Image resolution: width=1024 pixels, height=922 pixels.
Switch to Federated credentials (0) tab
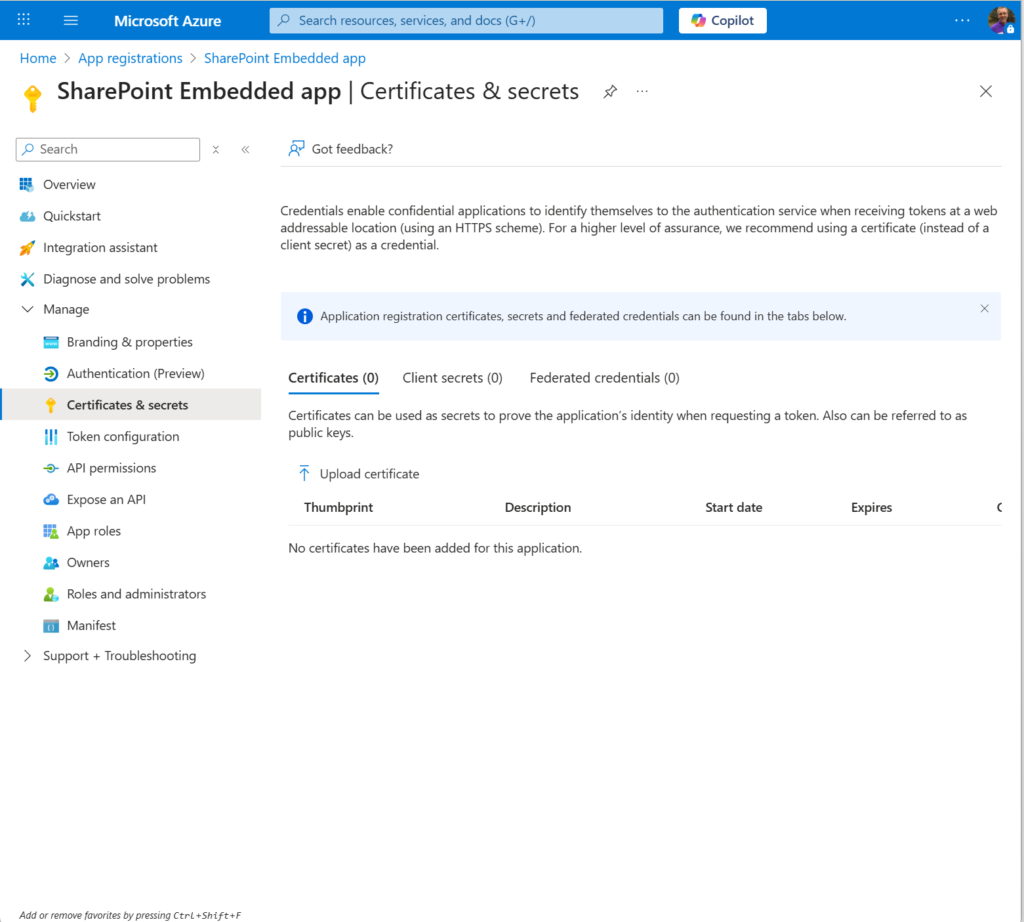coord(604,378)
